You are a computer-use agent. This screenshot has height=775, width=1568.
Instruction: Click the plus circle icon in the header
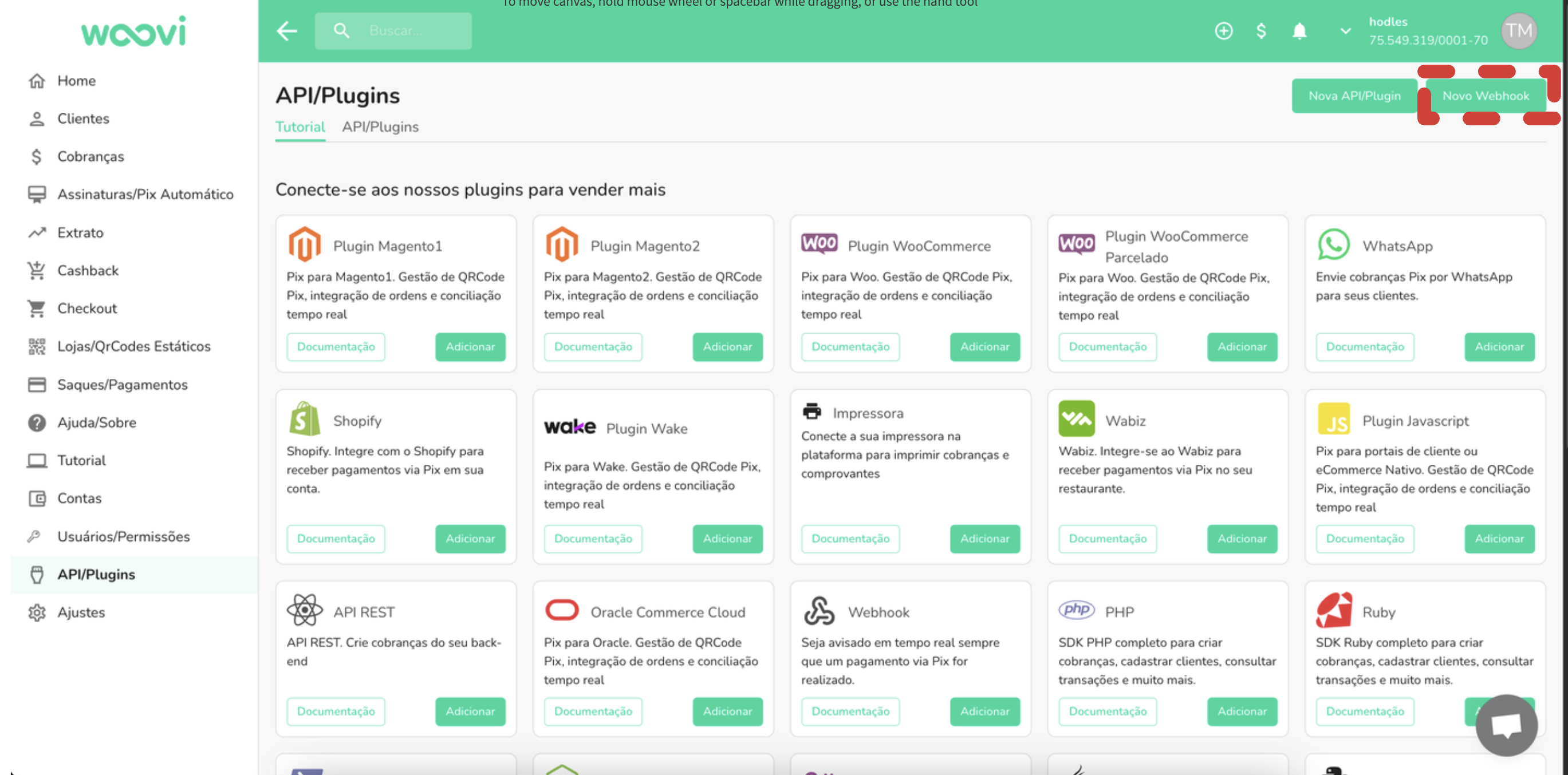tap(1223, 31)
